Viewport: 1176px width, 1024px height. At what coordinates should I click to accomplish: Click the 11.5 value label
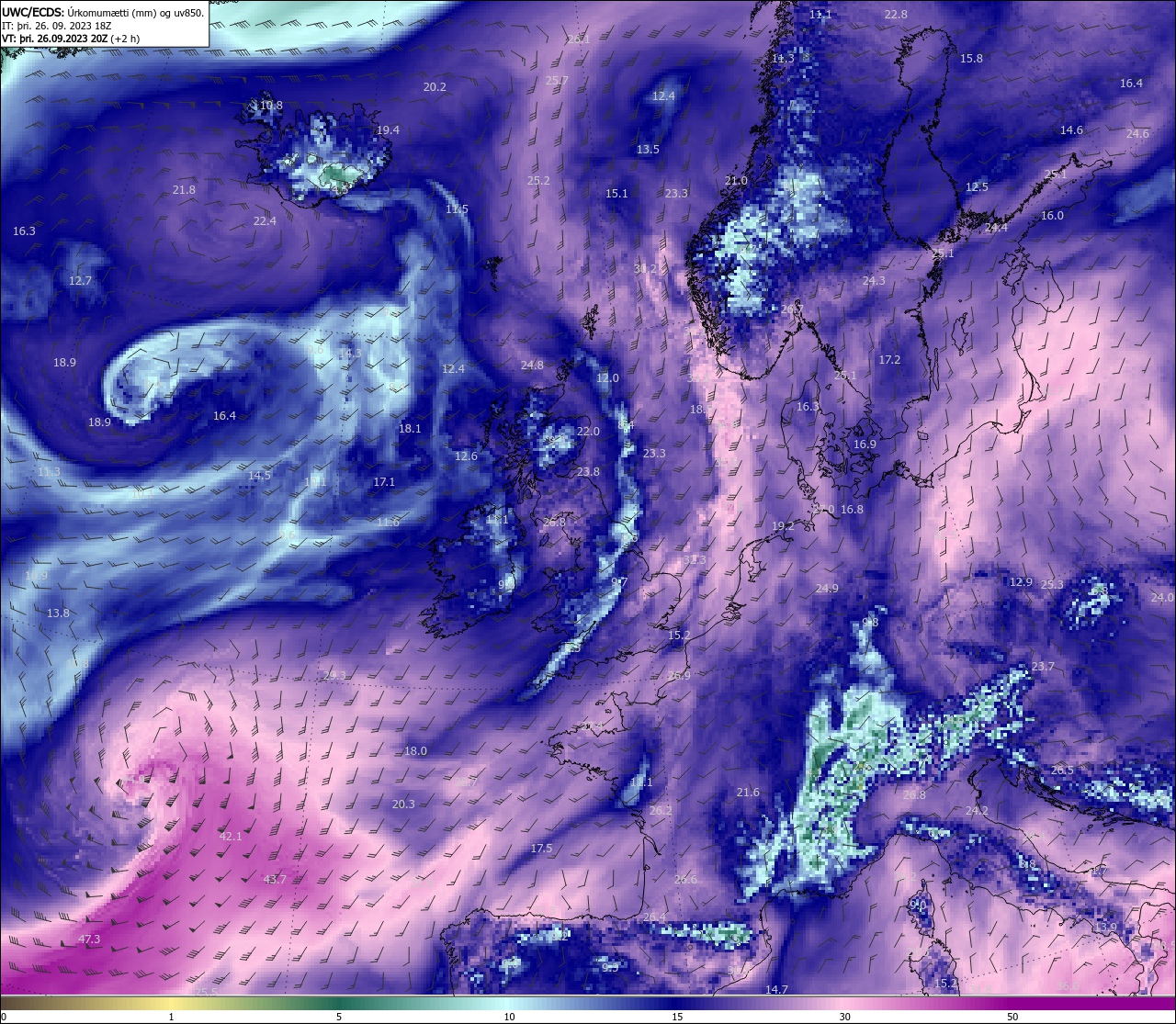pos(457,208)
